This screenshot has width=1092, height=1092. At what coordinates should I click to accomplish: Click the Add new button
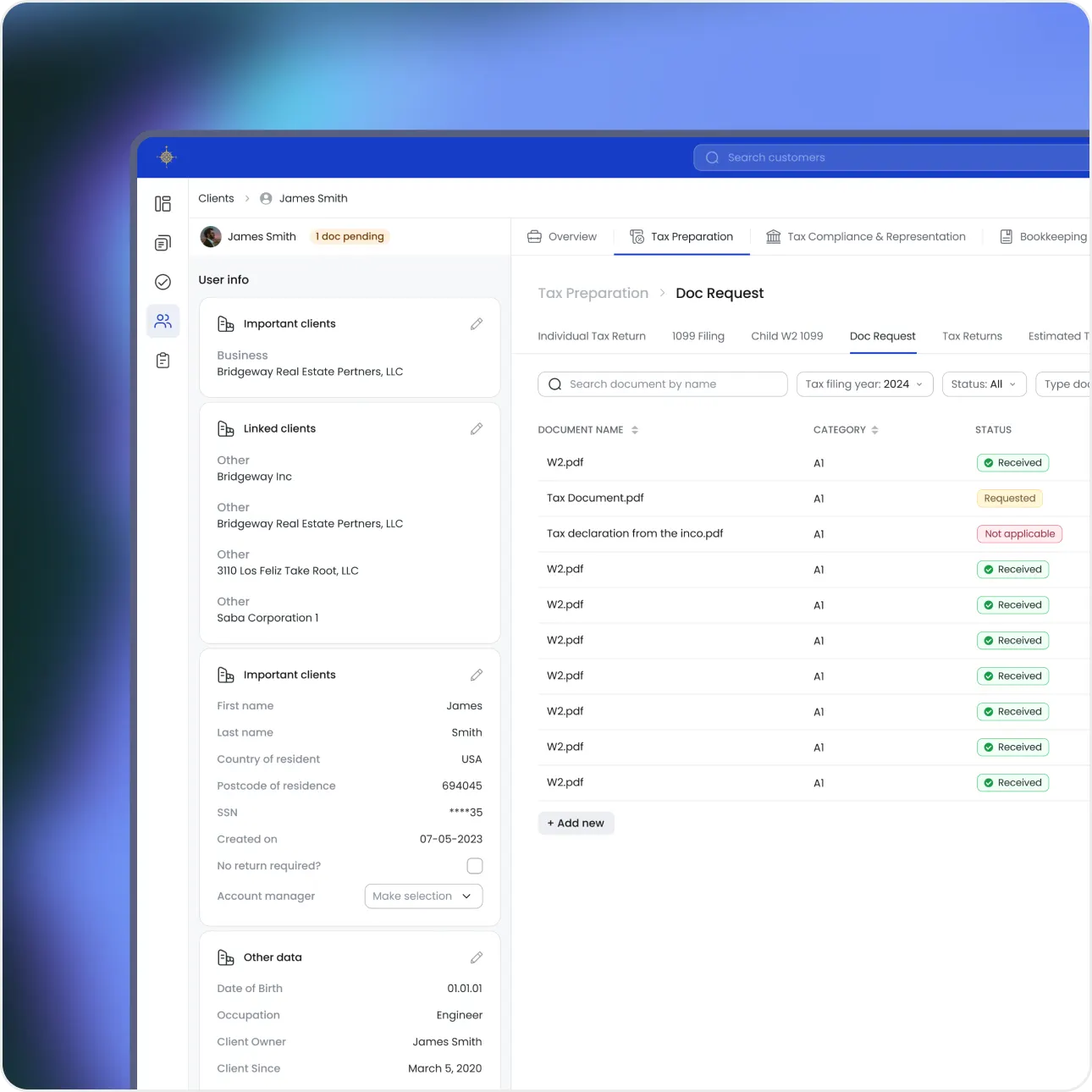576,822
